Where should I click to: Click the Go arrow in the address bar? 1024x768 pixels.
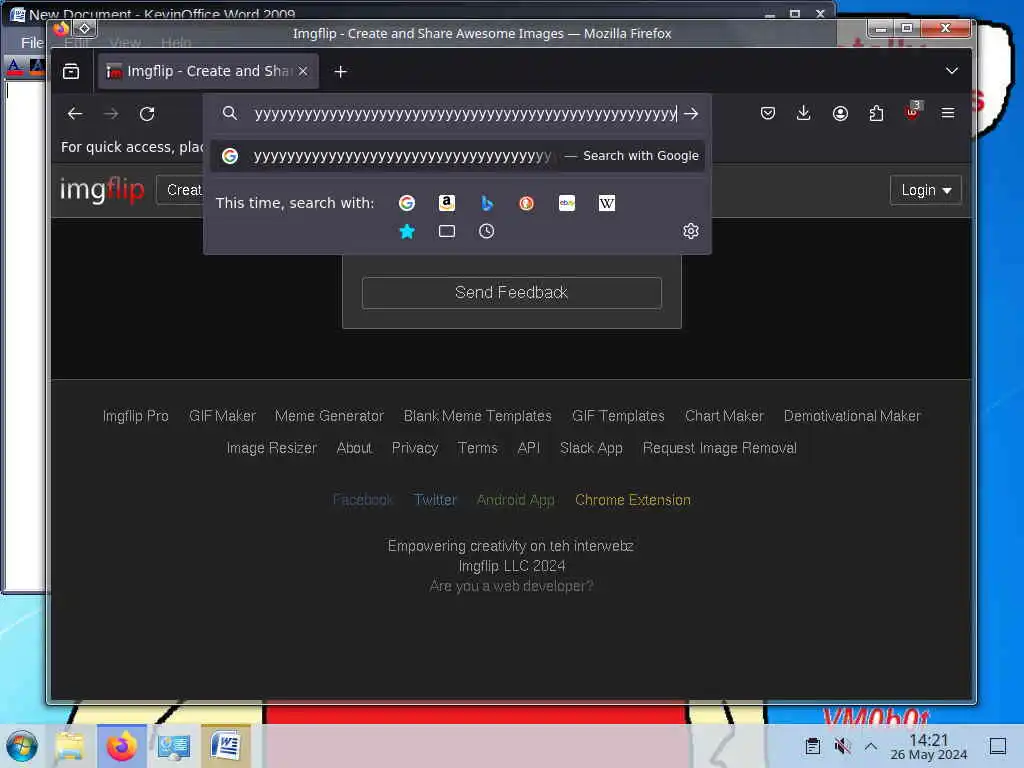[691, 114]
